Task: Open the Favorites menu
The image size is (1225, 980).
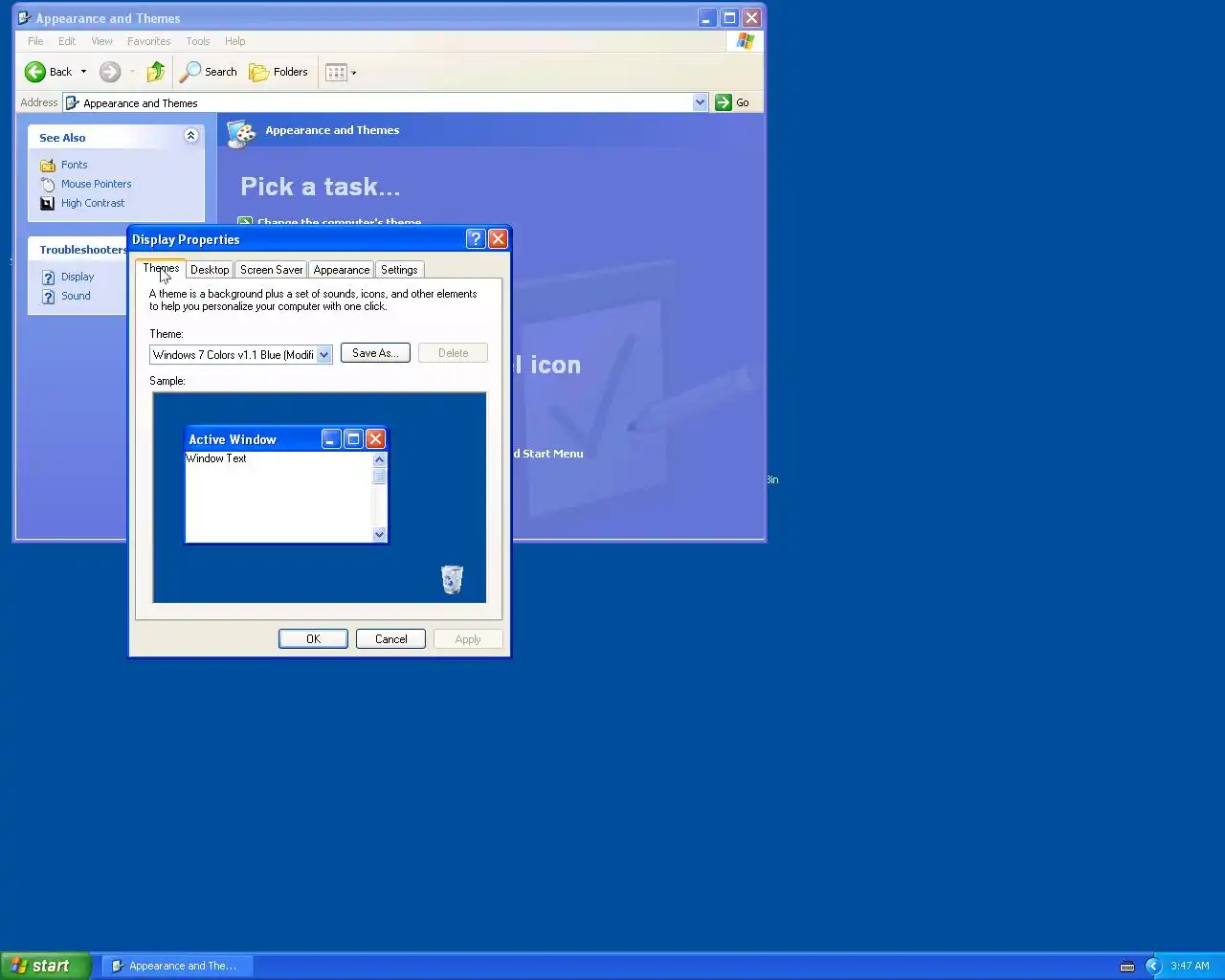Action: click(x=148, y=41)
